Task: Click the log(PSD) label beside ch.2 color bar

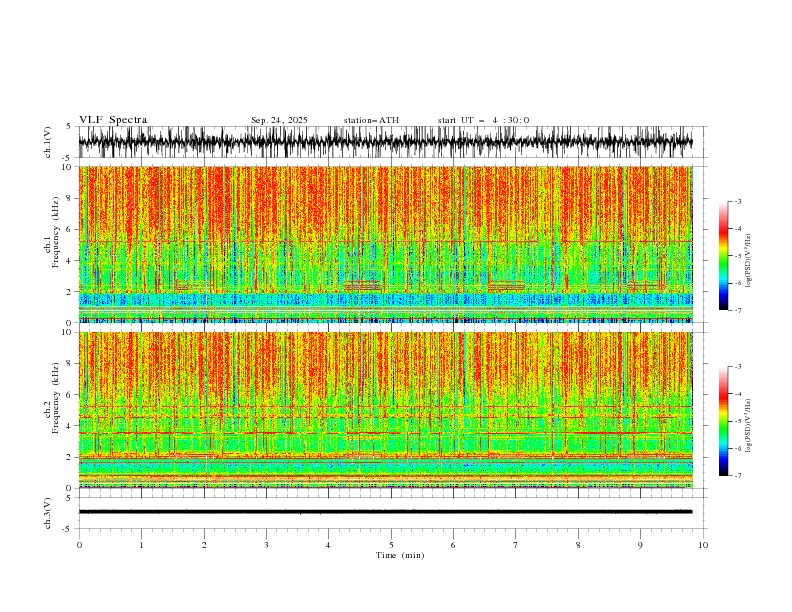Action: pyautogui.click(x=749, y=426)
